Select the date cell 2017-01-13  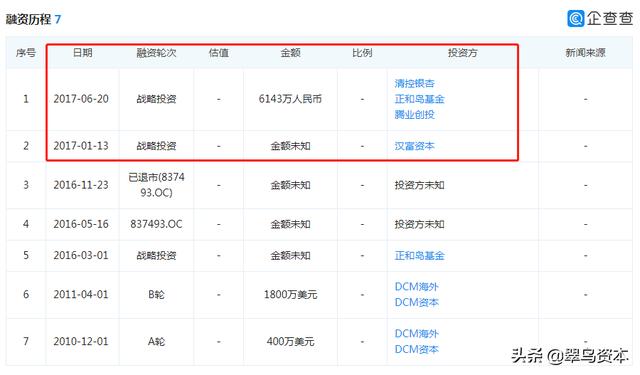pyautogui.click(x=81, y=146)
